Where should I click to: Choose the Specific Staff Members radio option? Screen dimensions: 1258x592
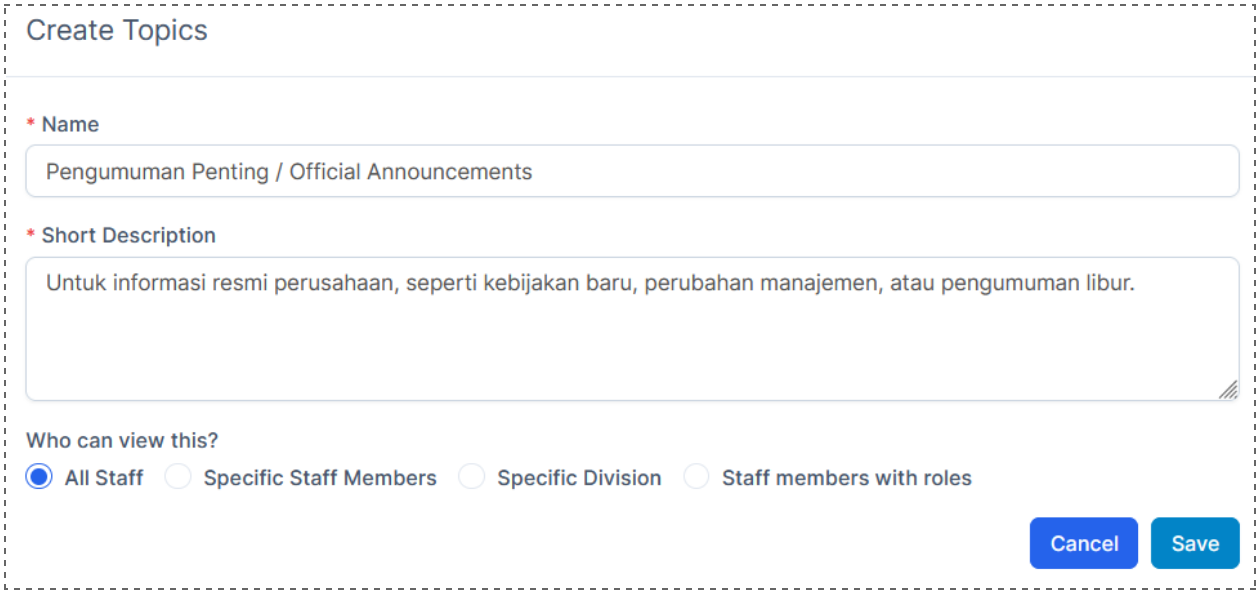click(x=178, y=477)
